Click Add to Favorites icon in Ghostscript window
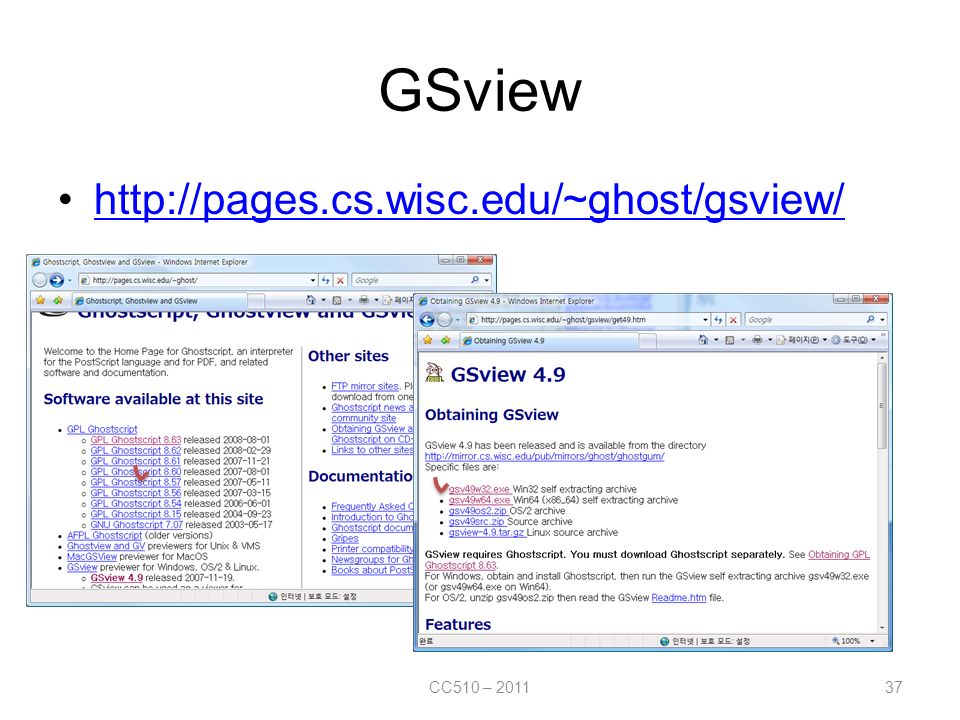960x720 pixels. point(58,300)
